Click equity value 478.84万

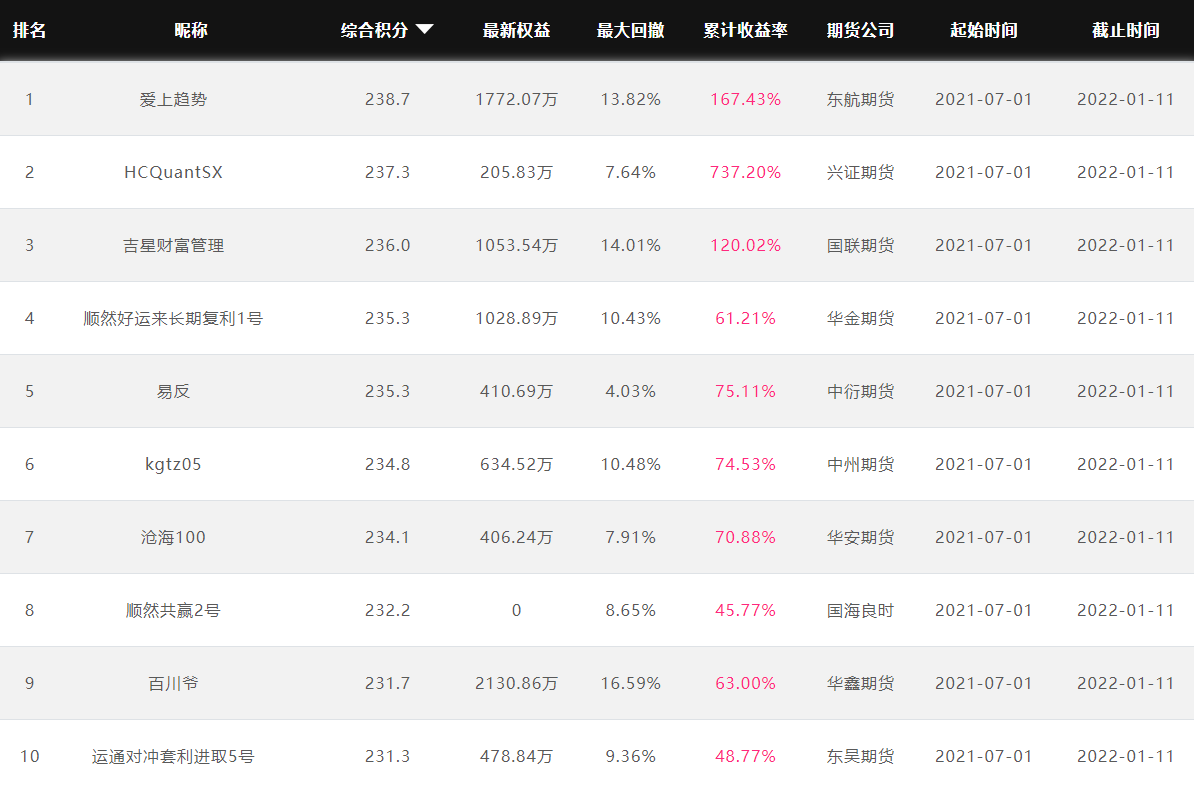click(x=516, y=757)
